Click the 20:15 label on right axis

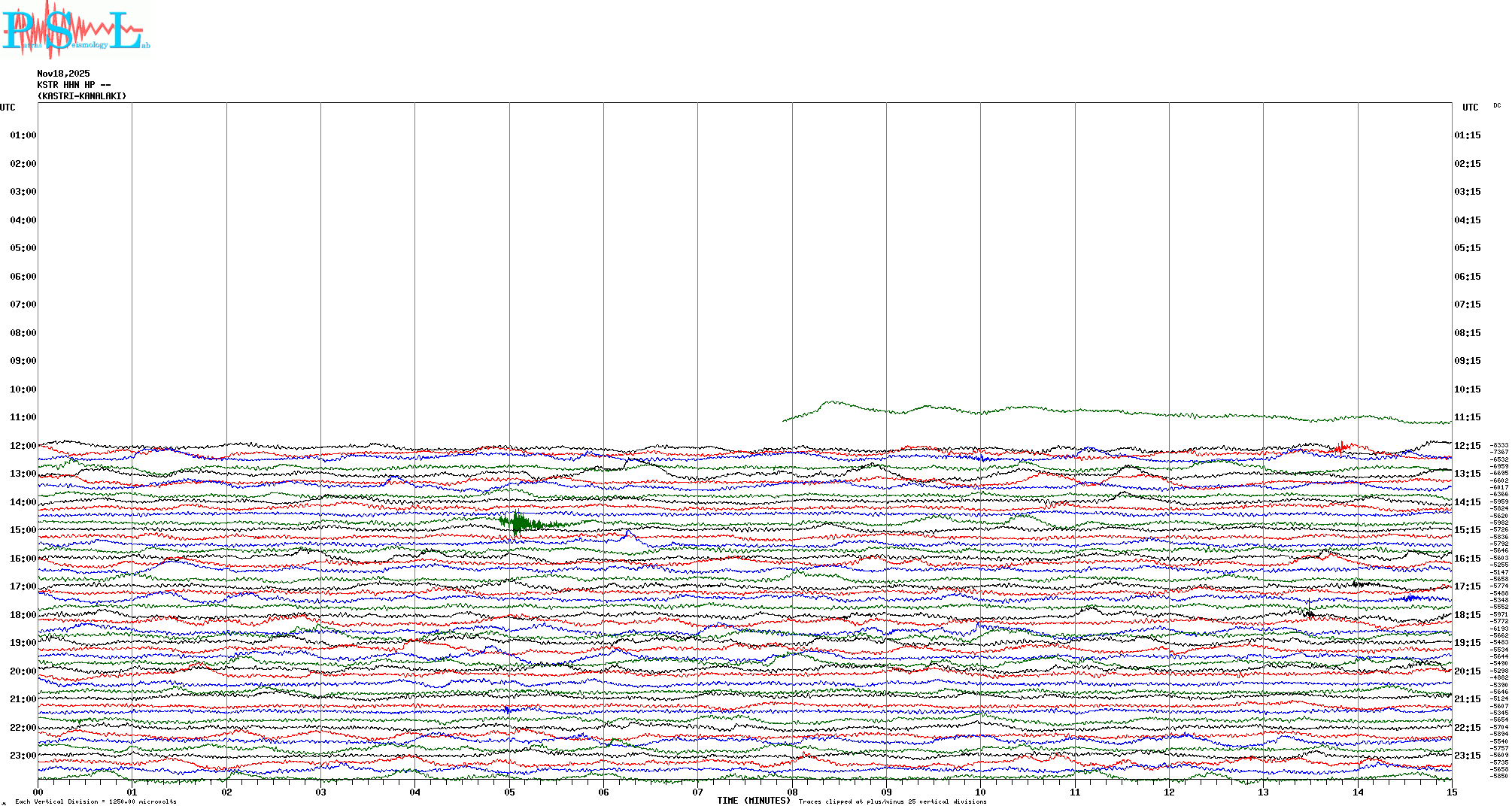(x=1467, y=671)
